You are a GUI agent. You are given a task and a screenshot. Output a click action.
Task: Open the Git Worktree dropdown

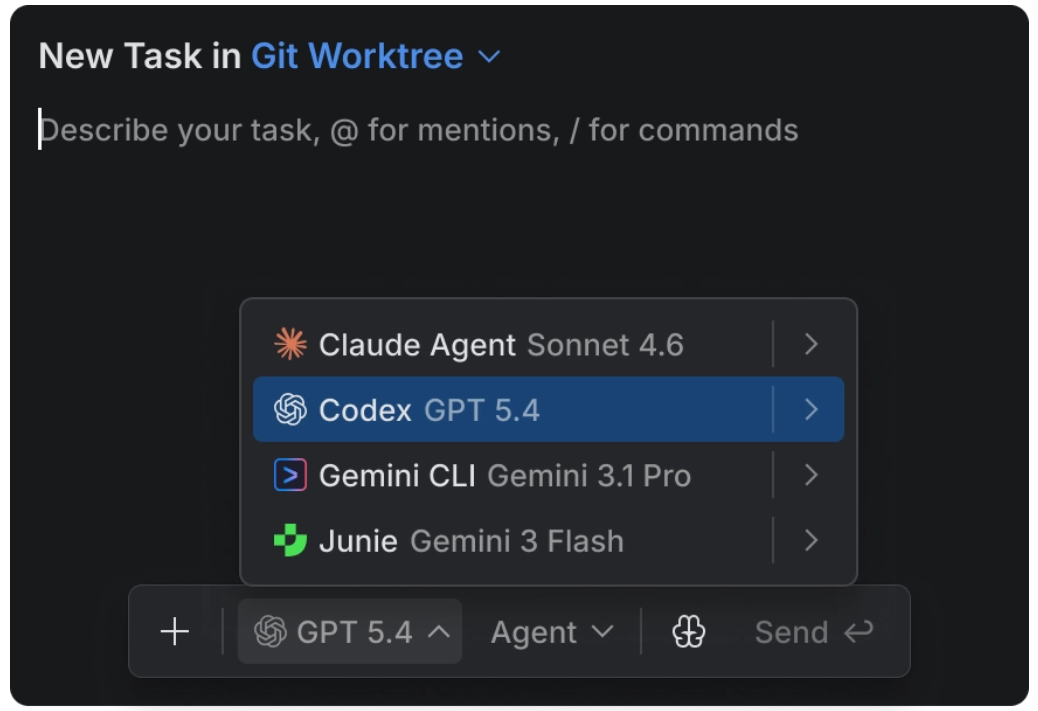pyautogui.click(x=374, y=56)
